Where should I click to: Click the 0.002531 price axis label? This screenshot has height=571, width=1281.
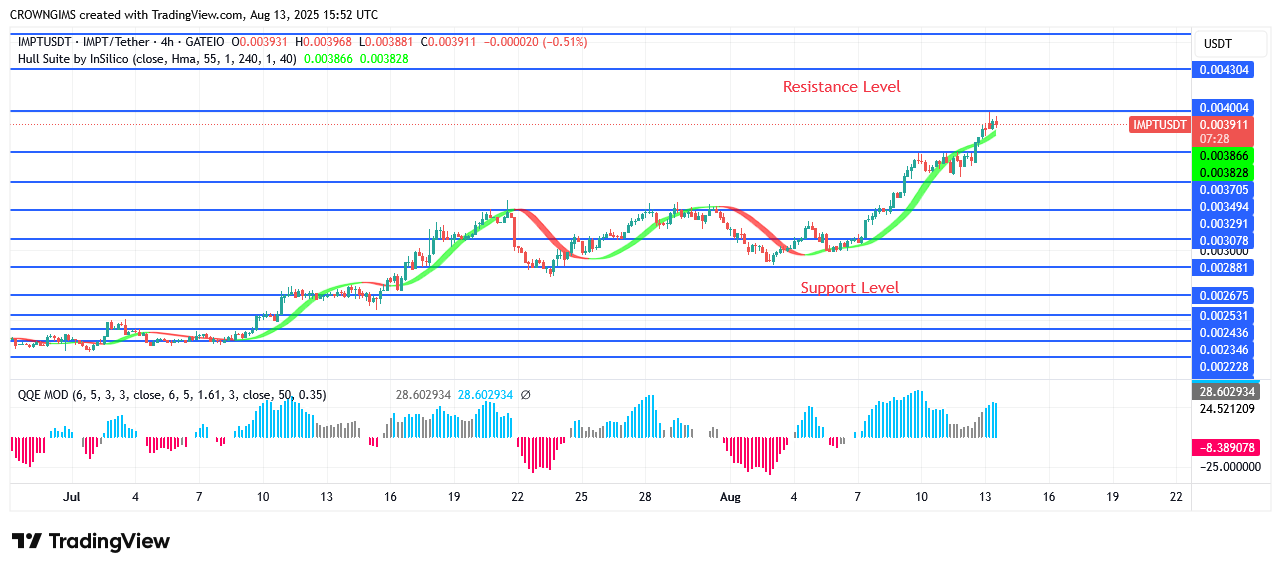pyautogui.click(x=1225, y=316)
